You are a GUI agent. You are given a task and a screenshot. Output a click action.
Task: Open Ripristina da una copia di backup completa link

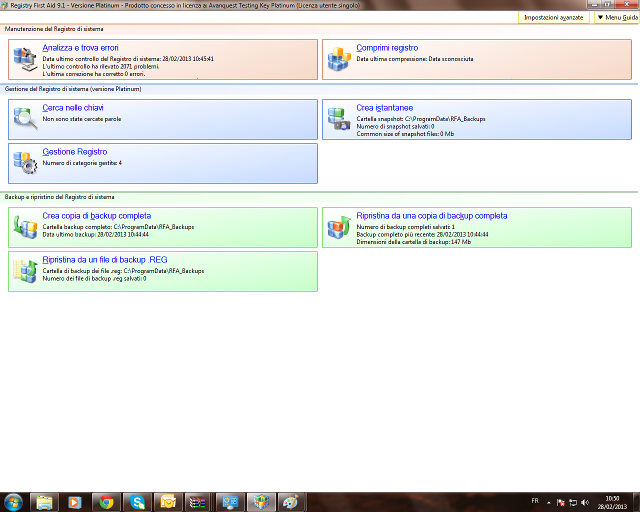click(x=432, y=216)
